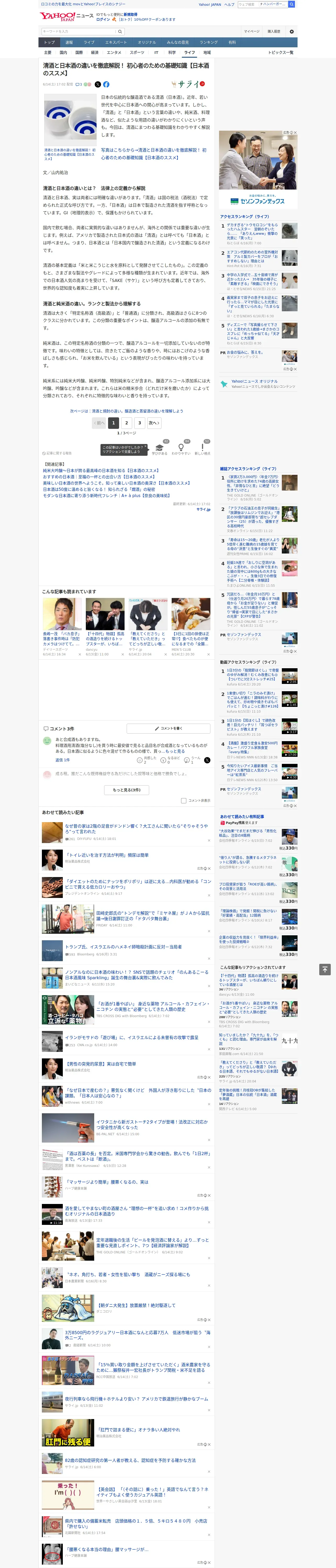Click the comment count icon near the article date
The image size is (336, 1568).
pyautogui.click(x=79, y=85)
